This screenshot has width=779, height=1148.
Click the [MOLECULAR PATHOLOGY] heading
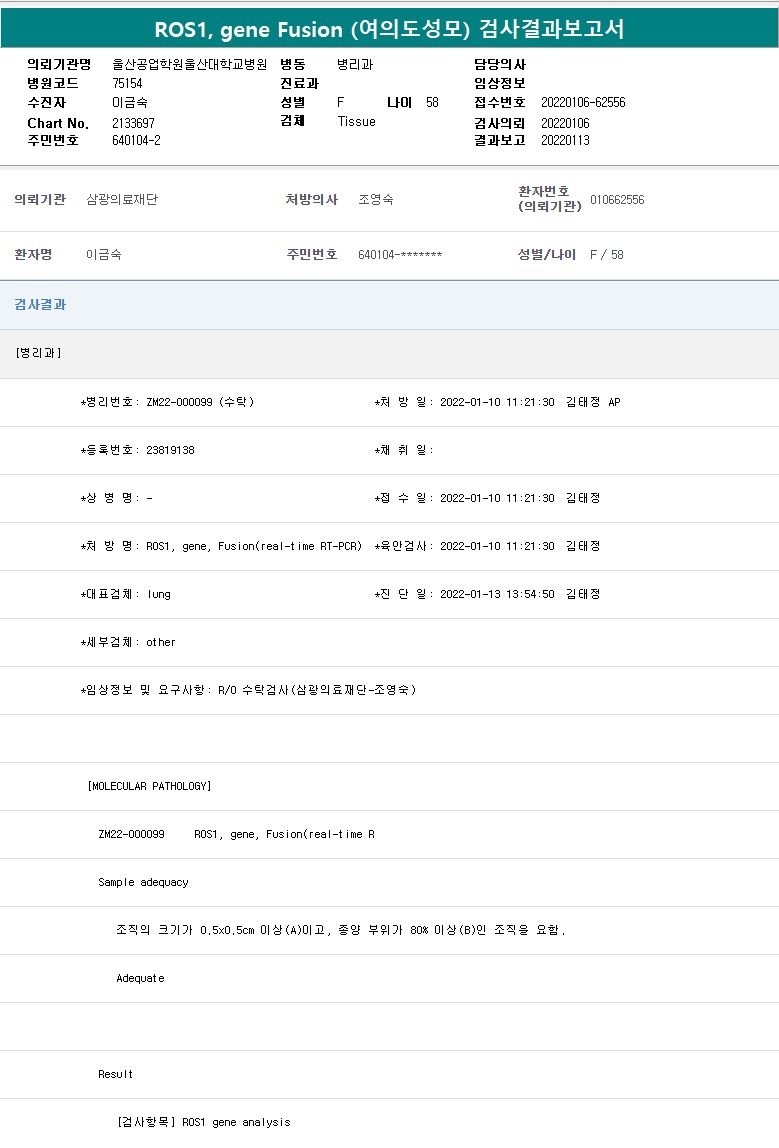(x=150, y=786)
